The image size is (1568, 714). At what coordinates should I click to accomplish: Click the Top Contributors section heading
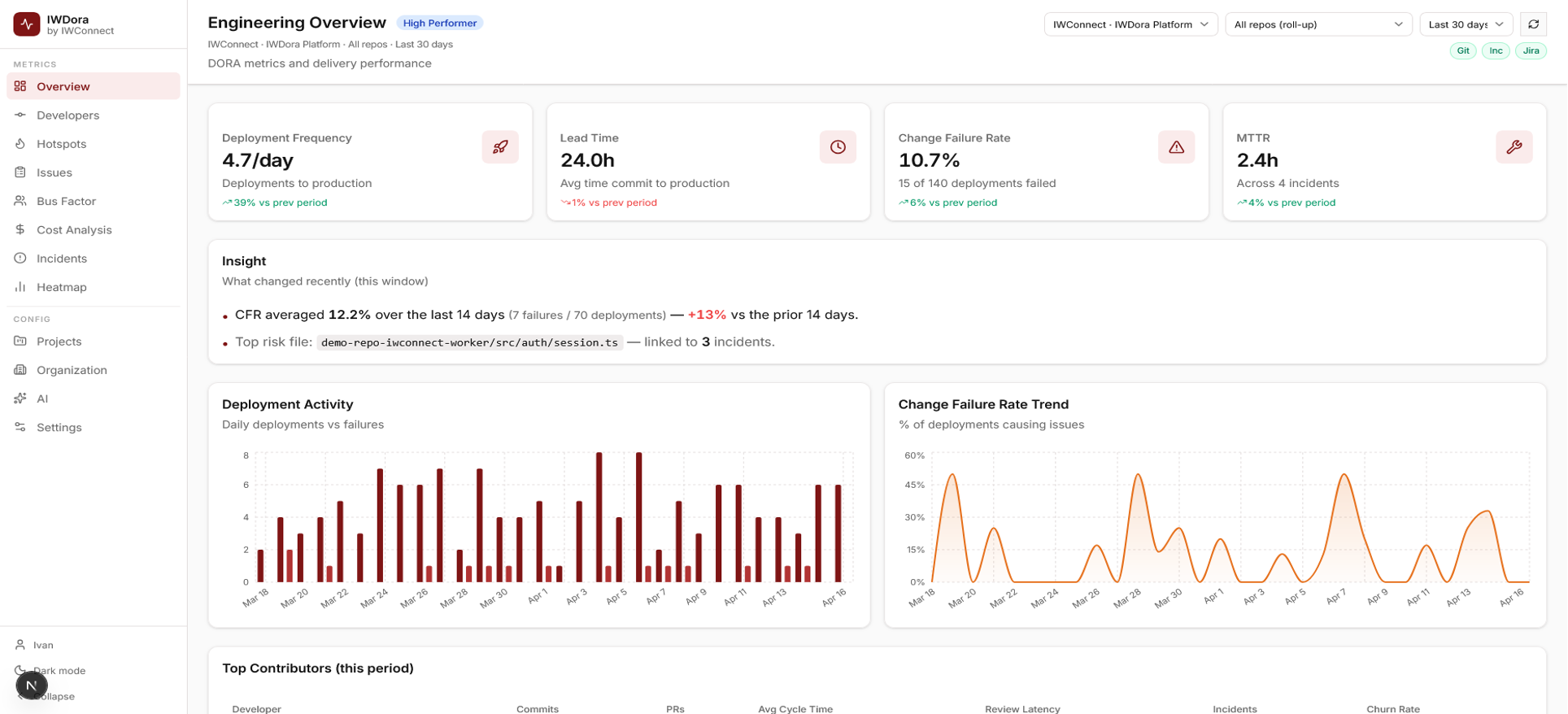(318, 668)
